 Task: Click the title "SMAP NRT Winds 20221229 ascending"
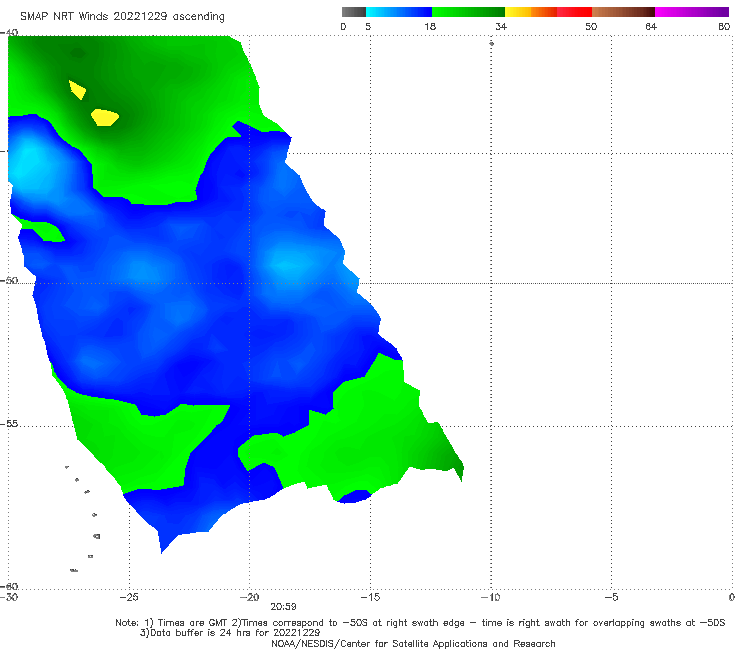tap(122, 16)
